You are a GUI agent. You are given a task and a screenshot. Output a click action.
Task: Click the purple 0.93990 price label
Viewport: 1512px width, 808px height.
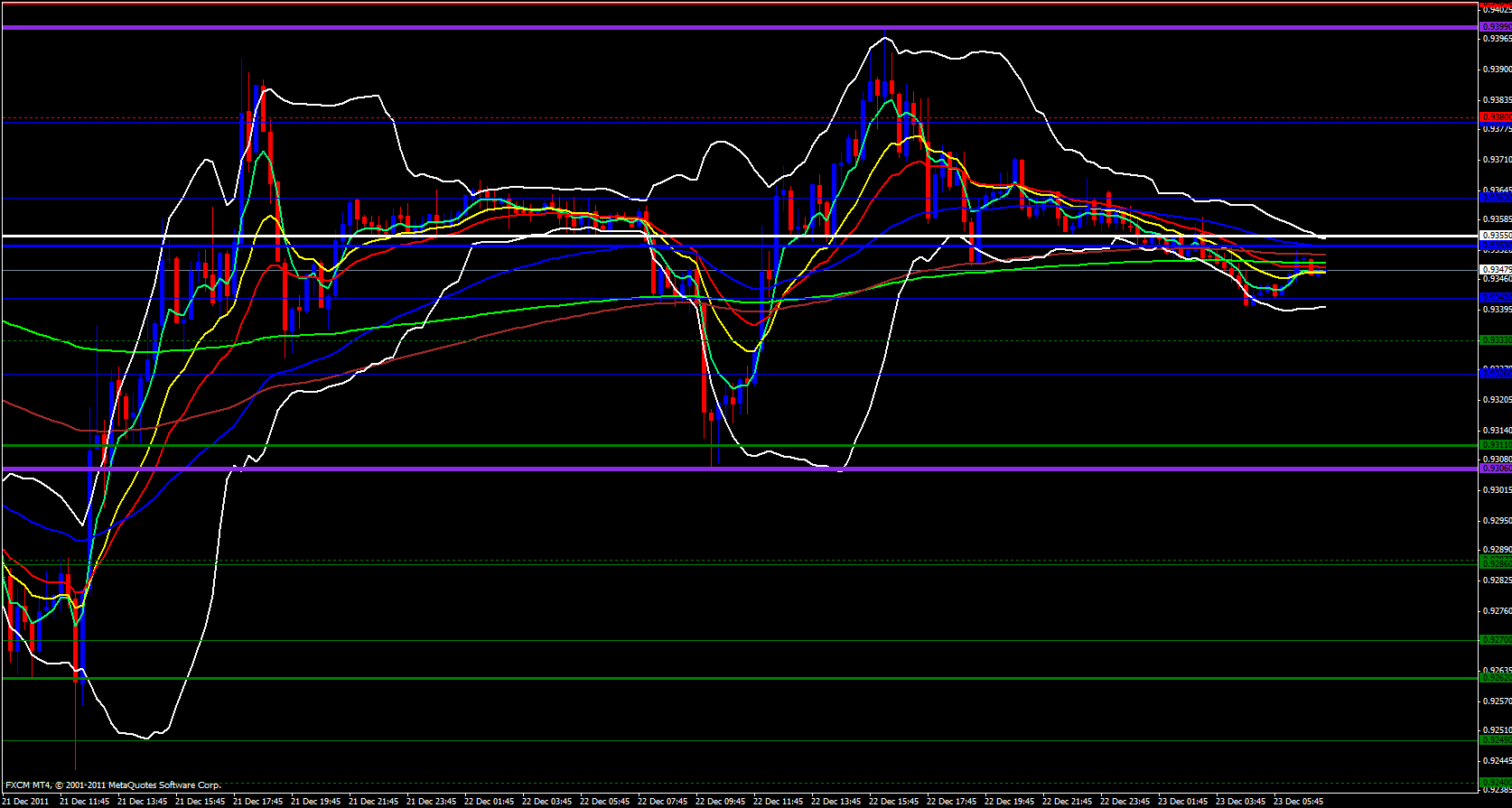[1496, 27]
